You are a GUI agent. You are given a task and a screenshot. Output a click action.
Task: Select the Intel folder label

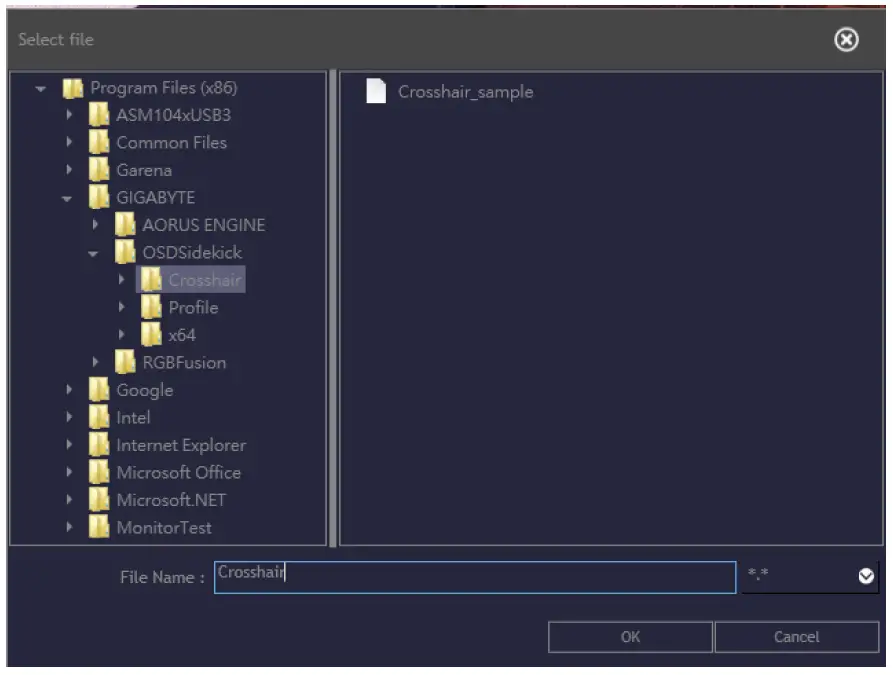point(133,418)
